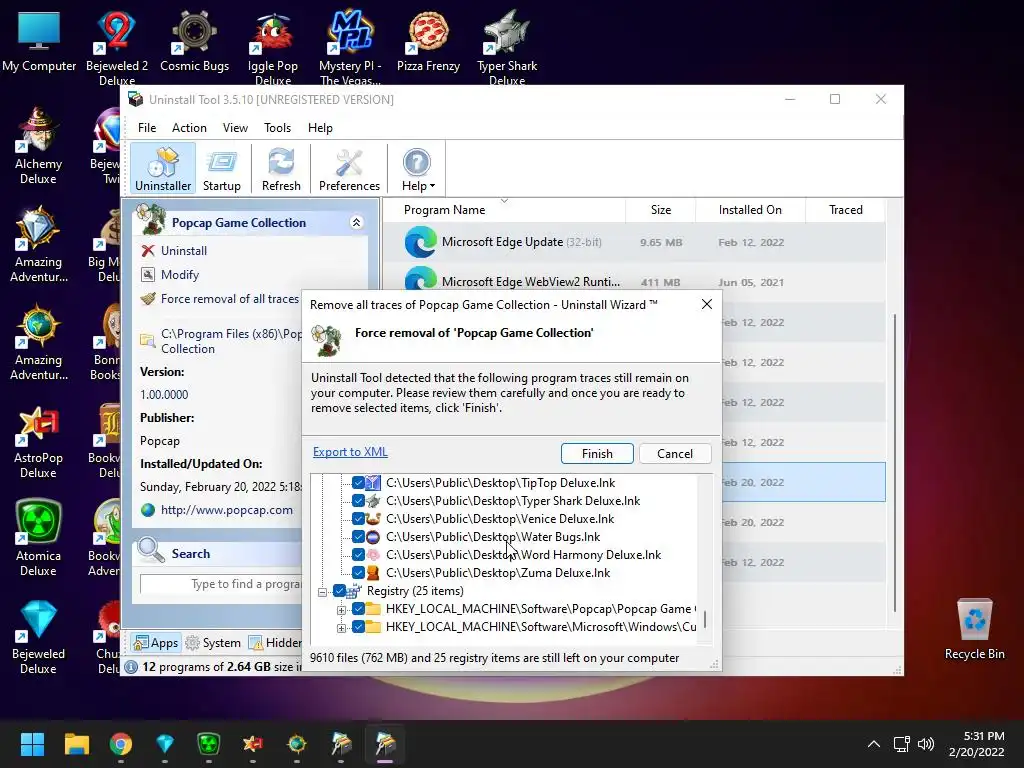Uncheck the Water Bugs.lnk checkbox
Screen dimensions: 1024x768
[x=358, y=537]
